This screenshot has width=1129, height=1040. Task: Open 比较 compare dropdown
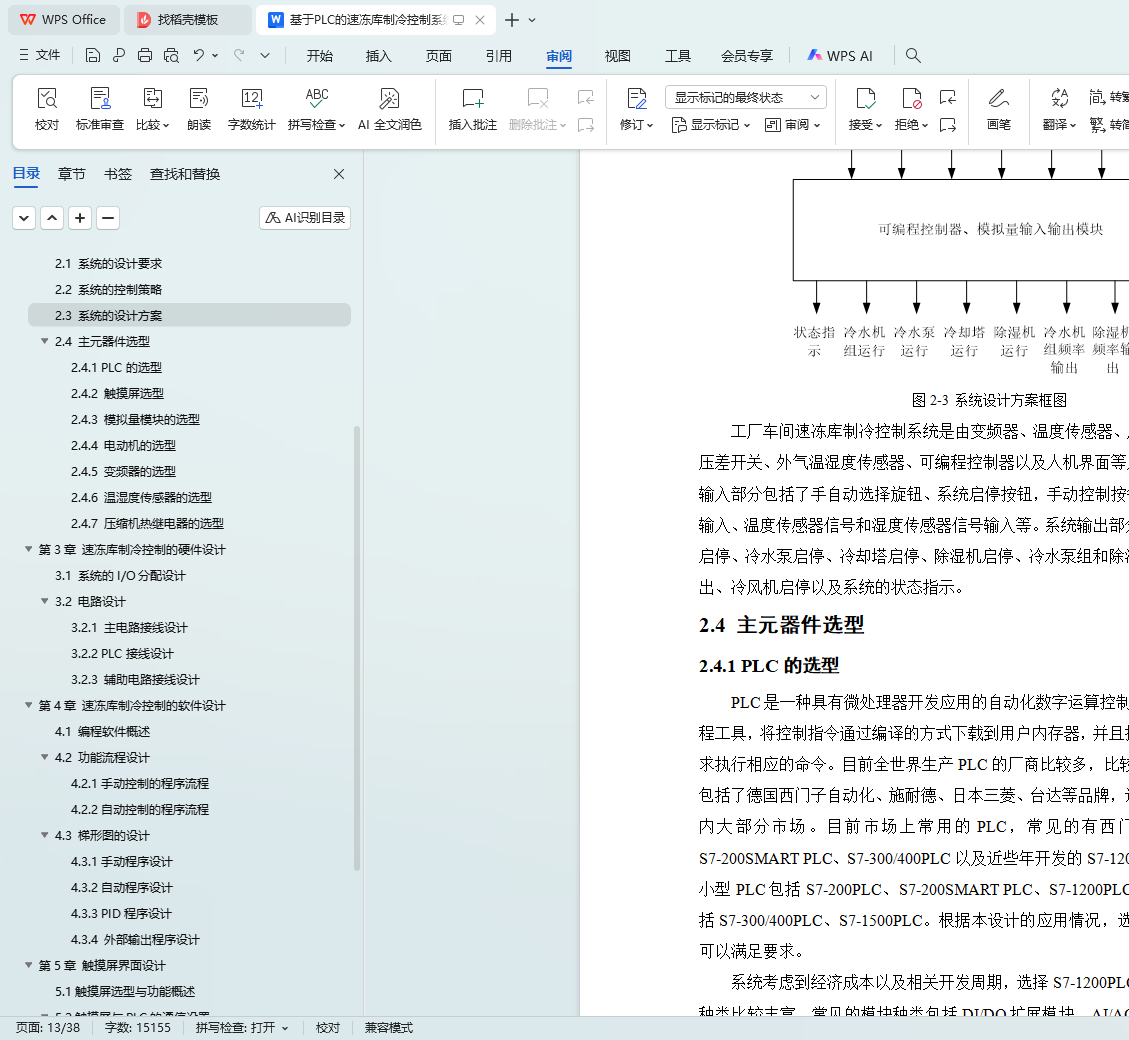[x=153, y=125]
